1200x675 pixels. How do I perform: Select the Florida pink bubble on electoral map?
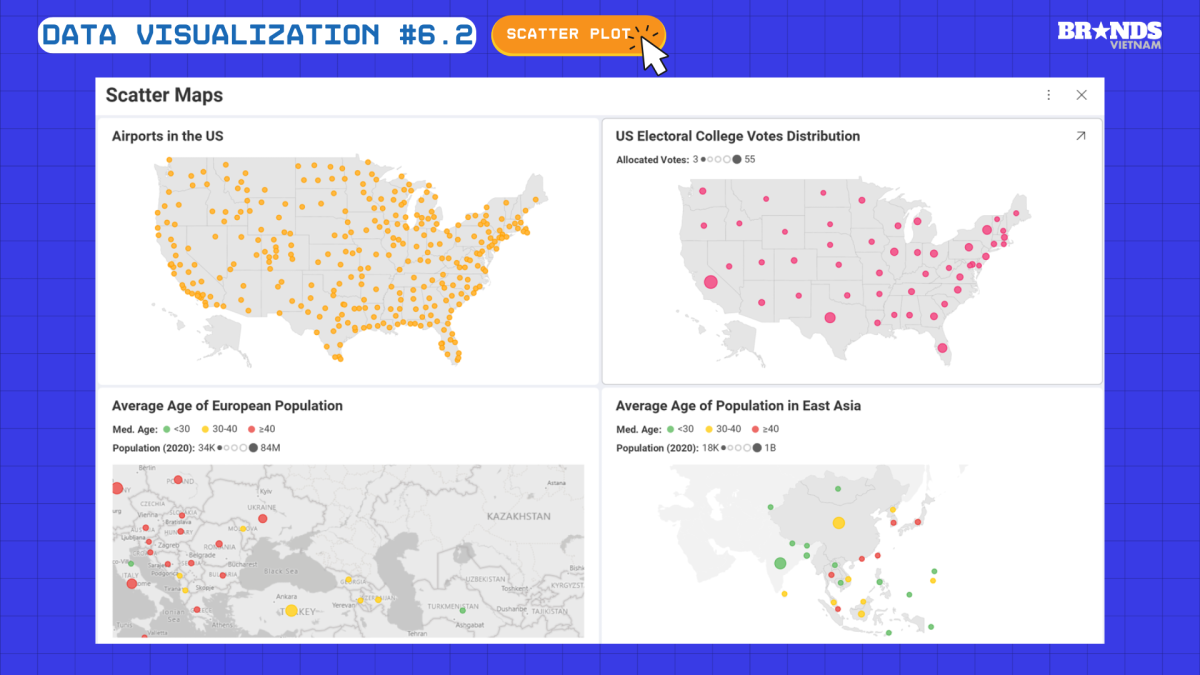click(x=942, y=349)
